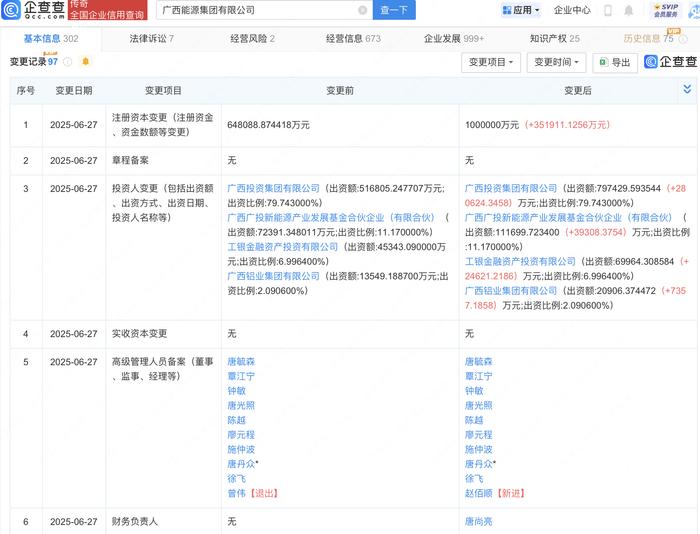The width and height of the screenshot is (700, 534).
Task: Switch to the 经营风险 tab
Action: click(252, 39)
